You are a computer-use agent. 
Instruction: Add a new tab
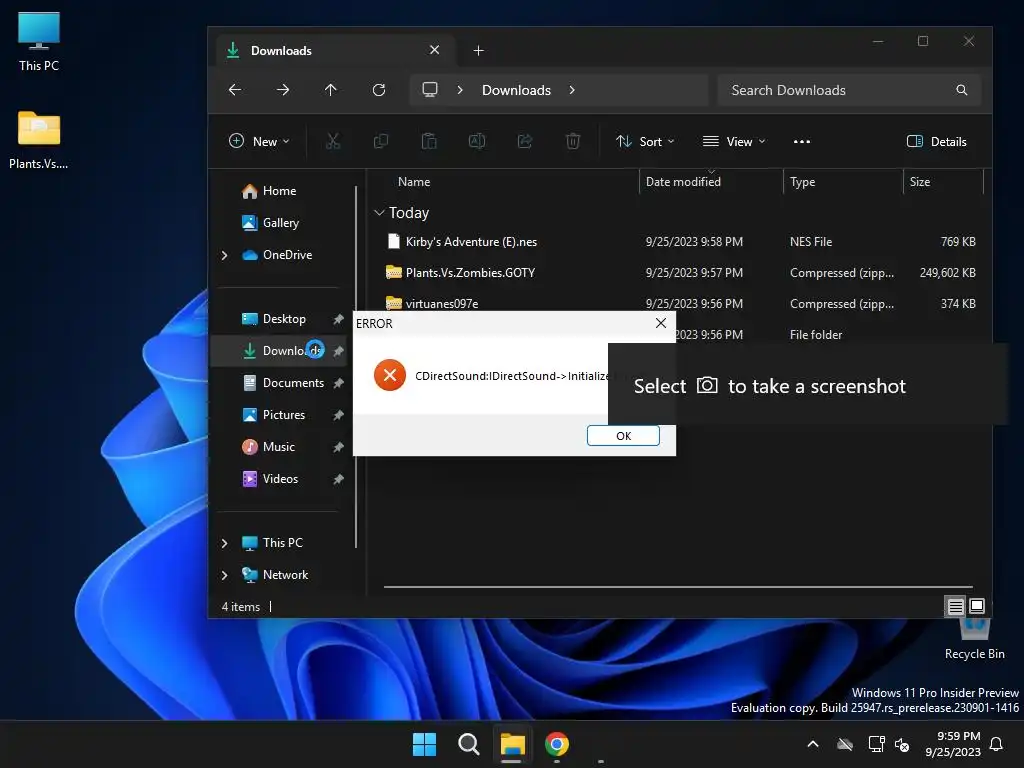[x=479, y=50]
